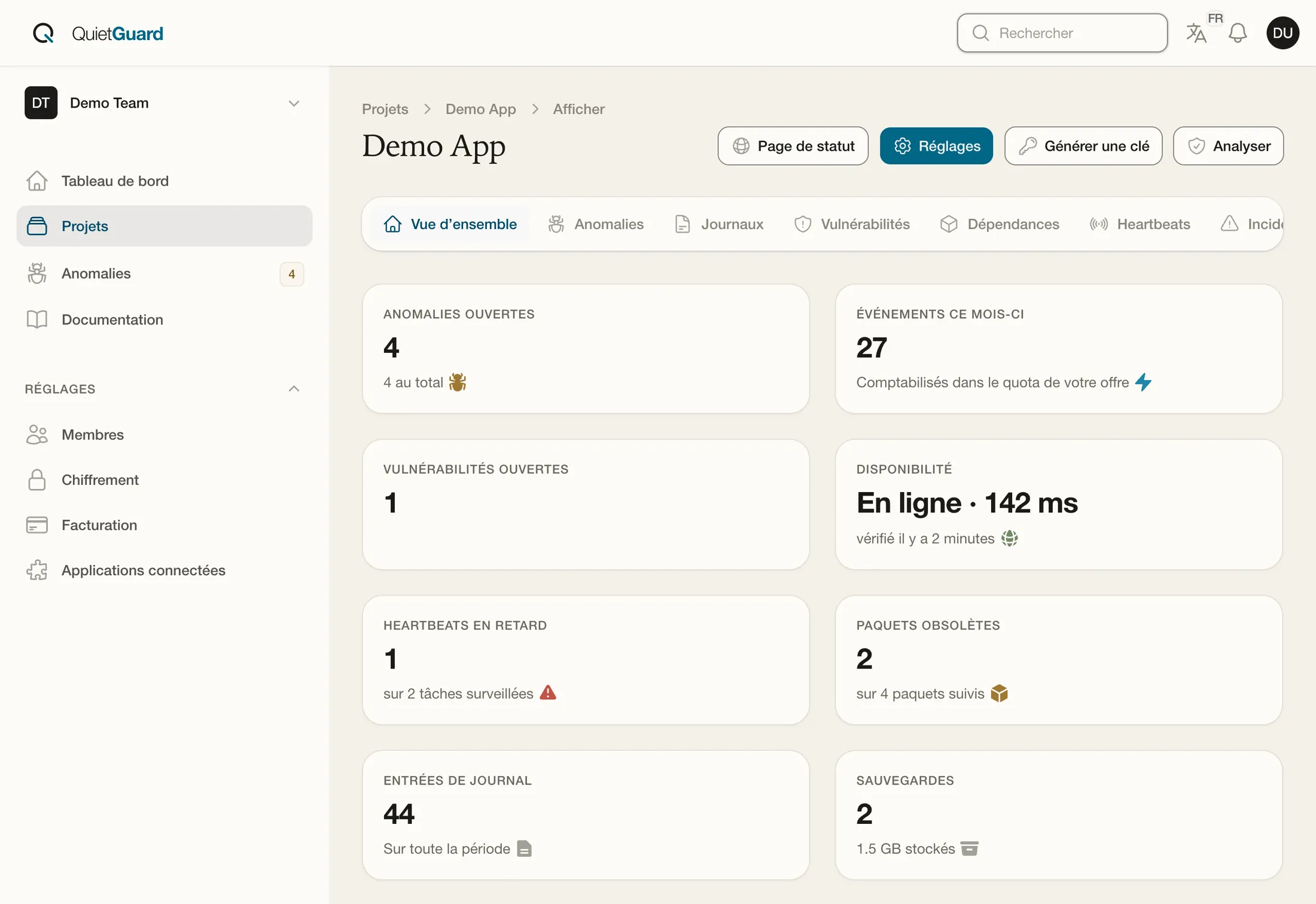Click the credit card icon beside Facturation
The image size is (1316, 904).
tap(37, 525)
